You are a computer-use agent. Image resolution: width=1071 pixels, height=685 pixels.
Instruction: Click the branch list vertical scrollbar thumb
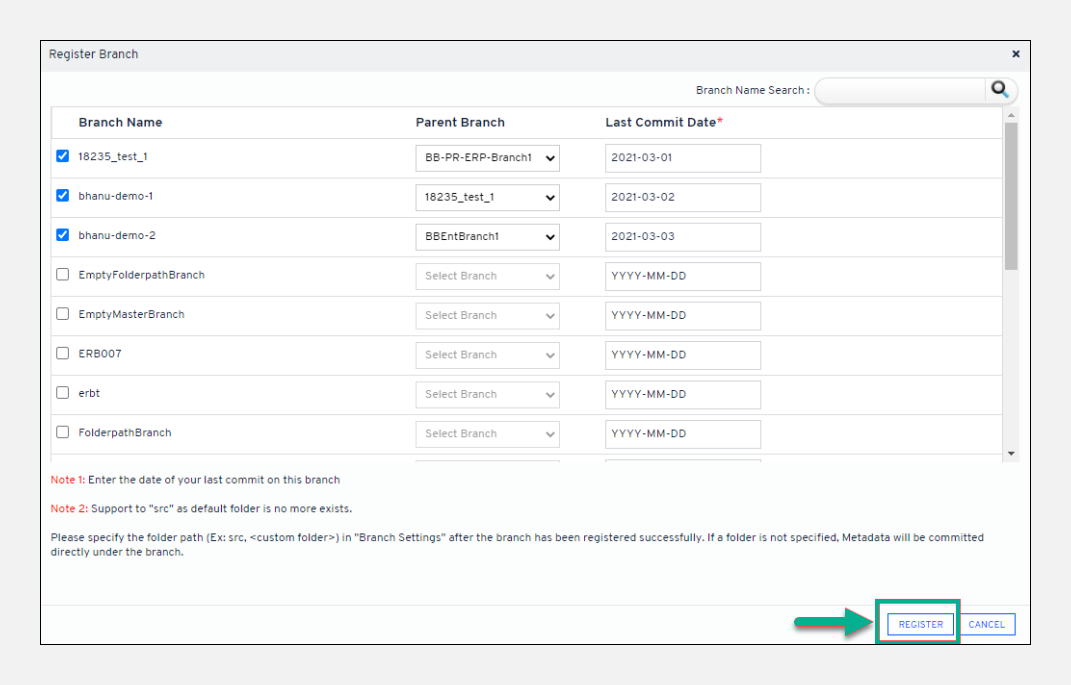[1011, 195]
